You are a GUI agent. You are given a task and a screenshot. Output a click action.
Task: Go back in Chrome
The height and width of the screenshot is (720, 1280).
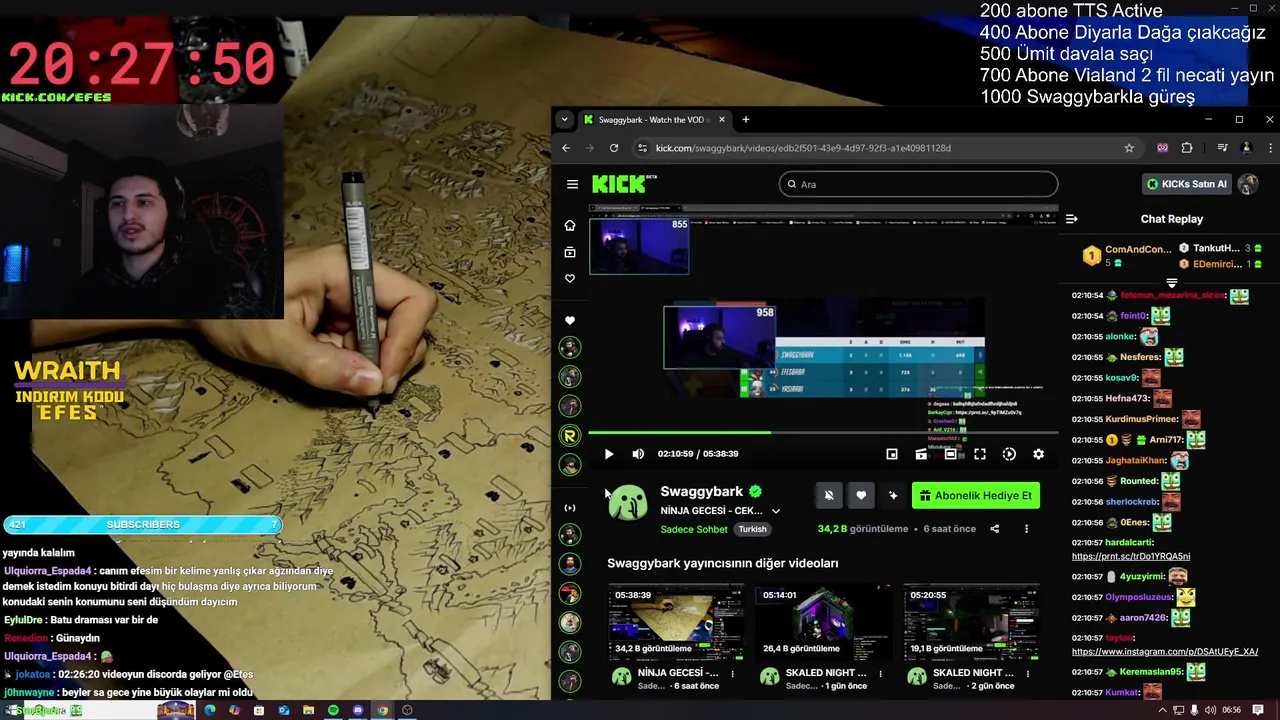(566, 148)
